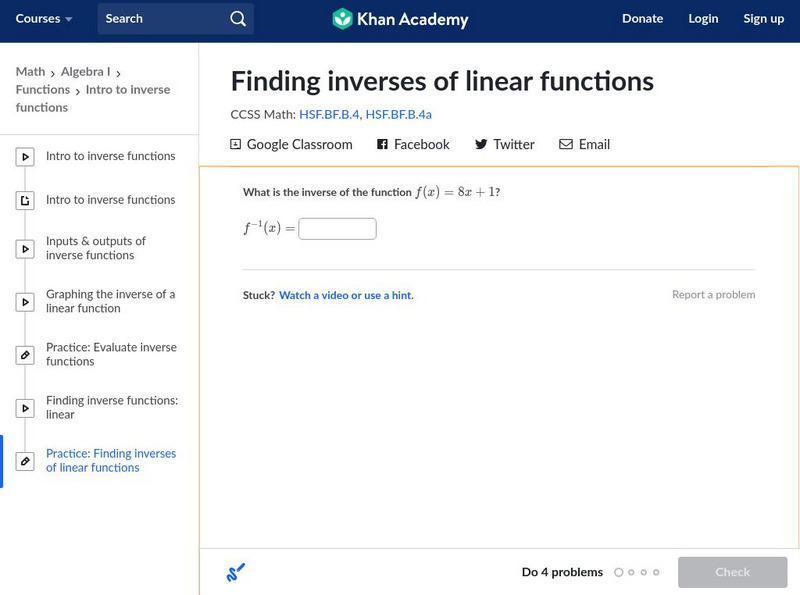The height and width of the screenshot is (595, 800).
Task: Click the Search field in header
Action: [165, 19]
